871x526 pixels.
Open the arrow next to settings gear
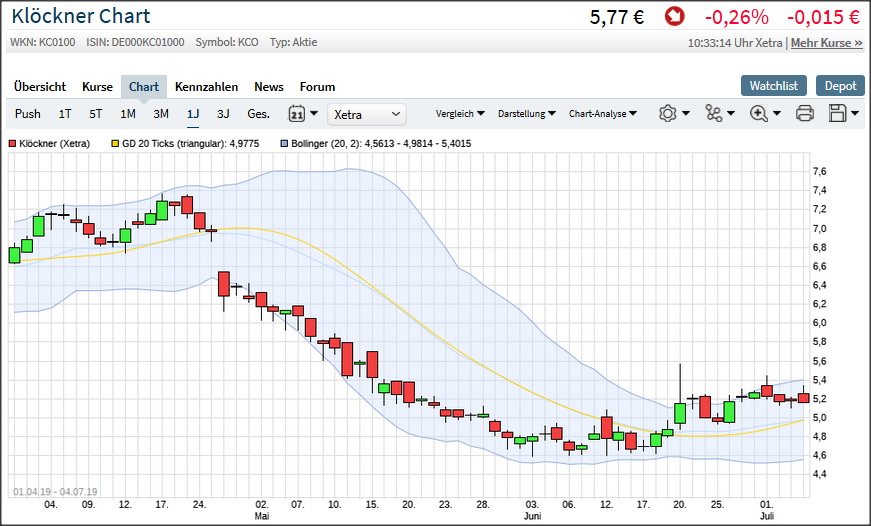[686, 113]
